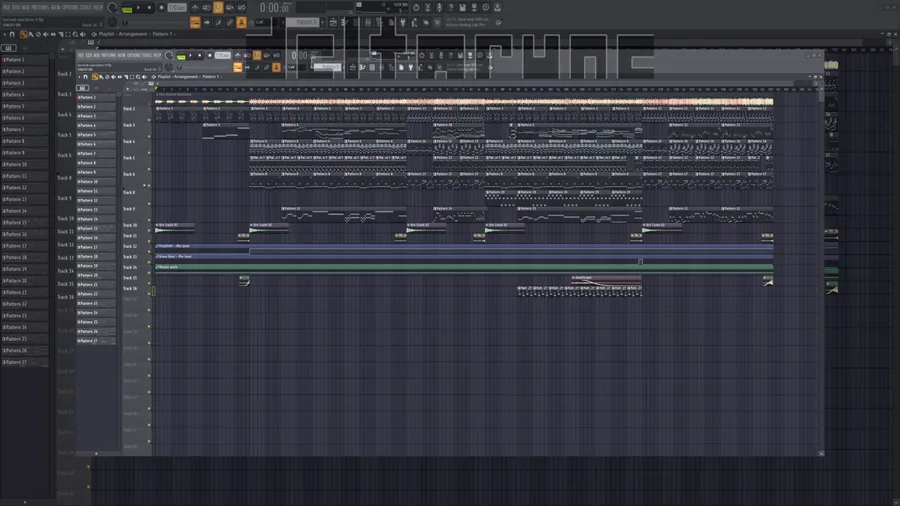Toggle snap magnet in background playlist toolbar

12,34
